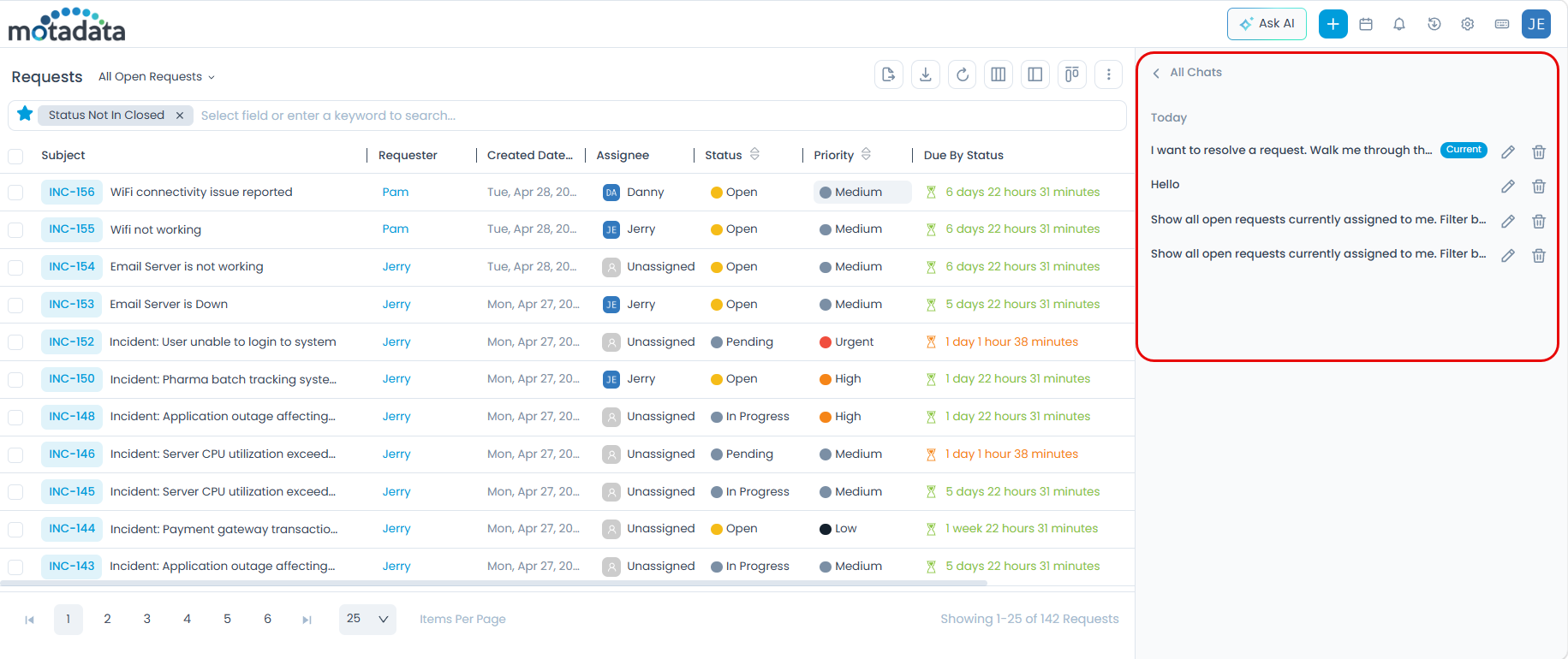The height and width of the screenshot is (659, 1568).
Task: Refresh the requests list
Action: click(x=963, y=74)
